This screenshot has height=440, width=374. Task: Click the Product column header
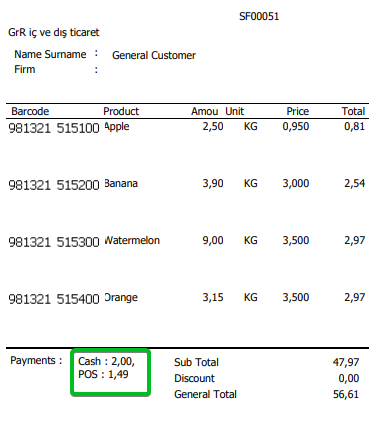(121, 111)
